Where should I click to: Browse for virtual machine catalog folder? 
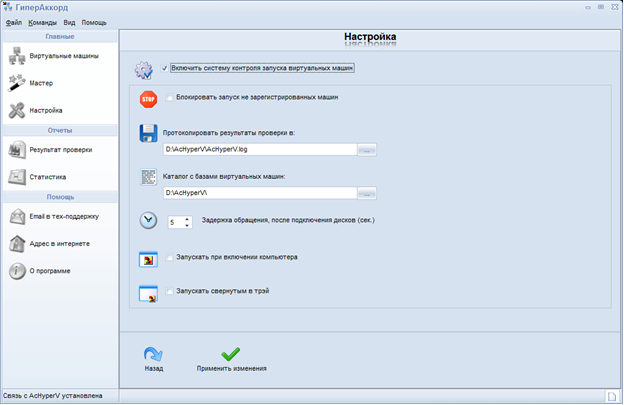(x=367, y=193)
